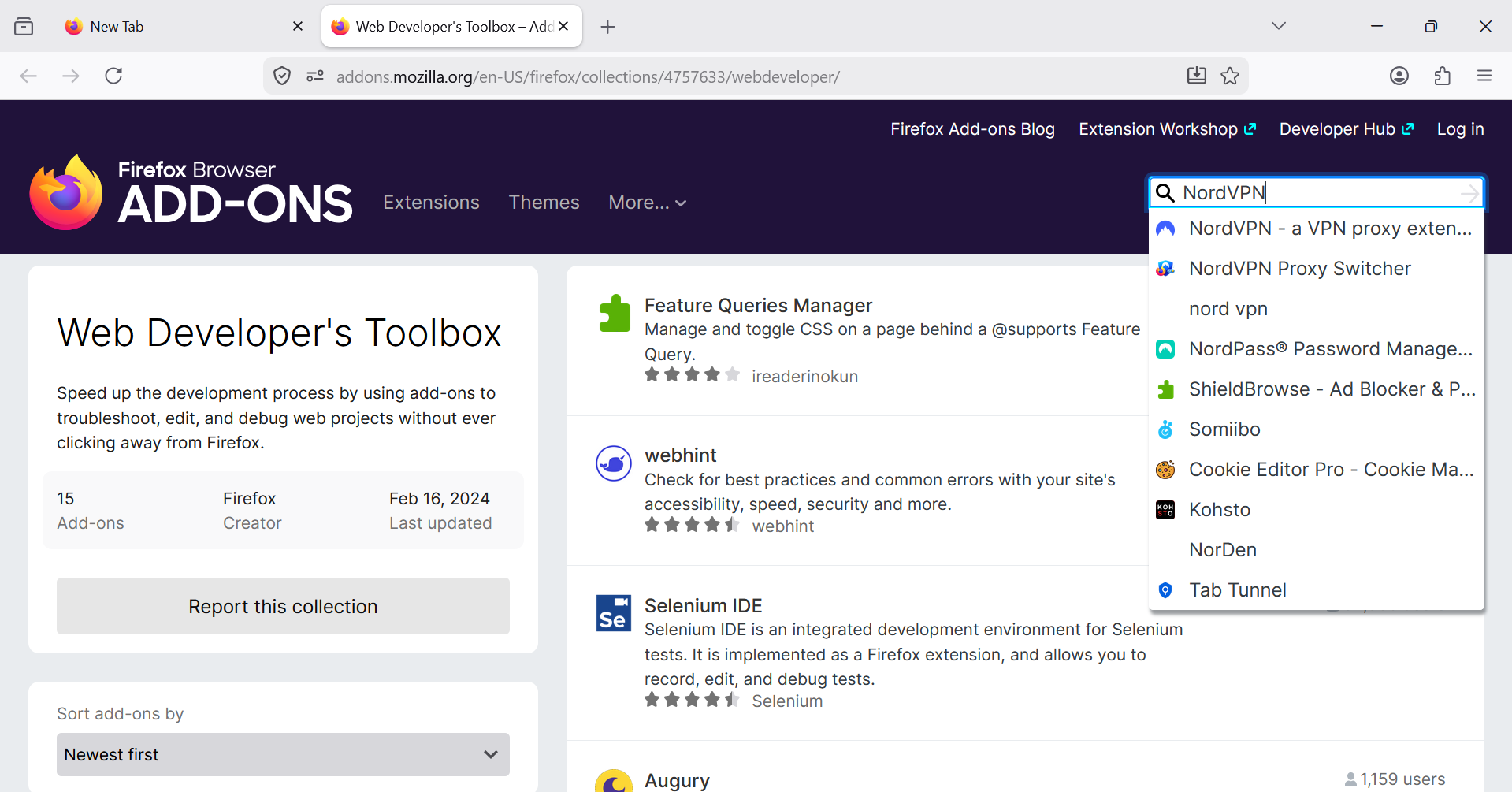1512x792 pixels.
Task: Click the Augury add-on icon
Action: 614,781
